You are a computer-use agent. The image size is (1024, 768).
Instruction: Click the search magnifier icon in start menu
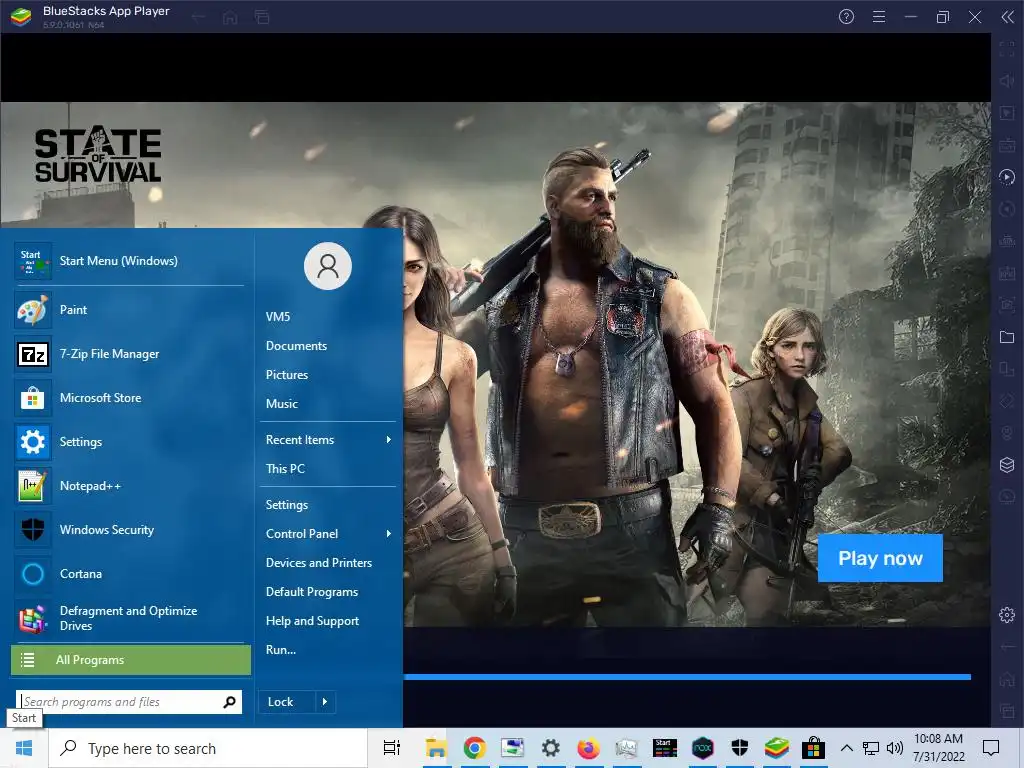[x=229, y=702]
